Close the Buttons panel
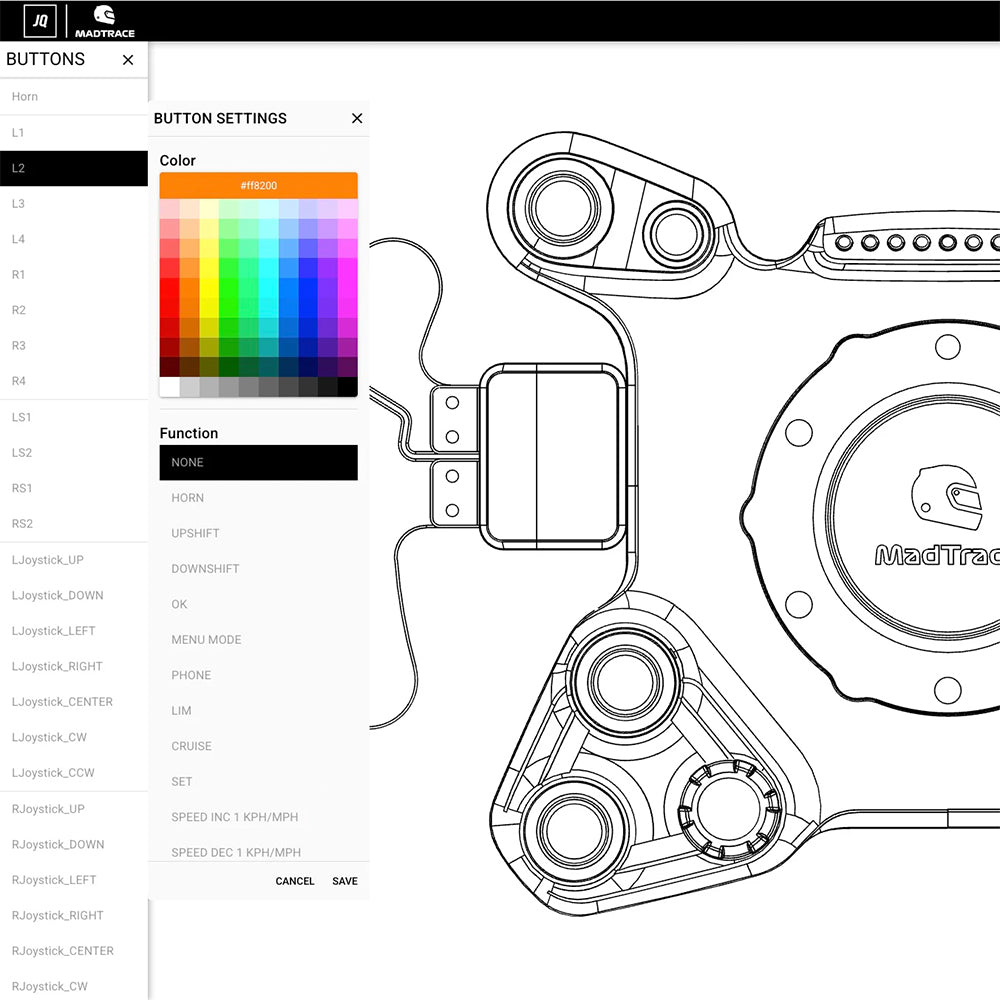The height and width of the screenshot is (1000, 1000). click(x=128, y=60)
